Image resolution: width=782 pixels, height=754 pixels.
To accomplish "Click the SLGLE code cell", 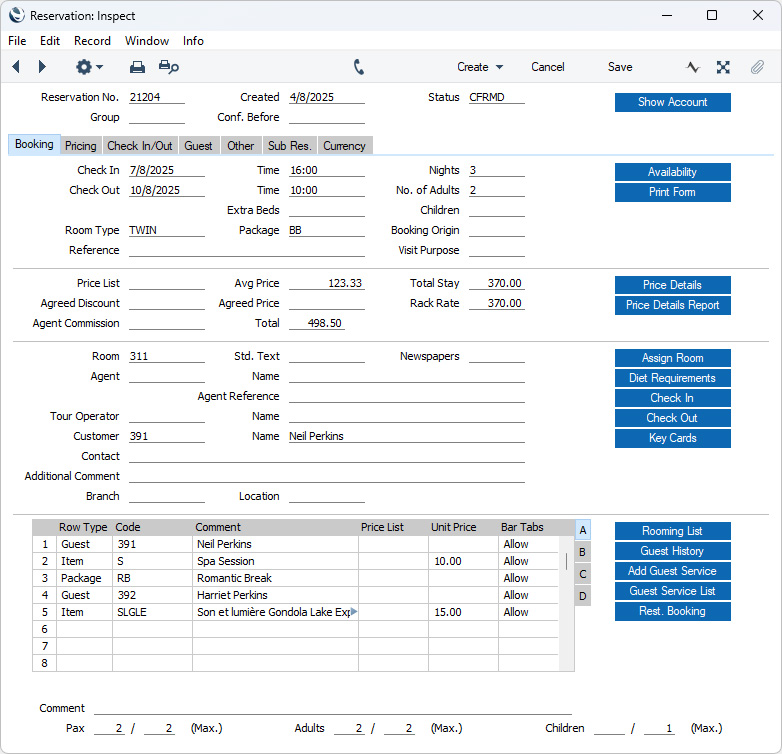I will 152,612.
